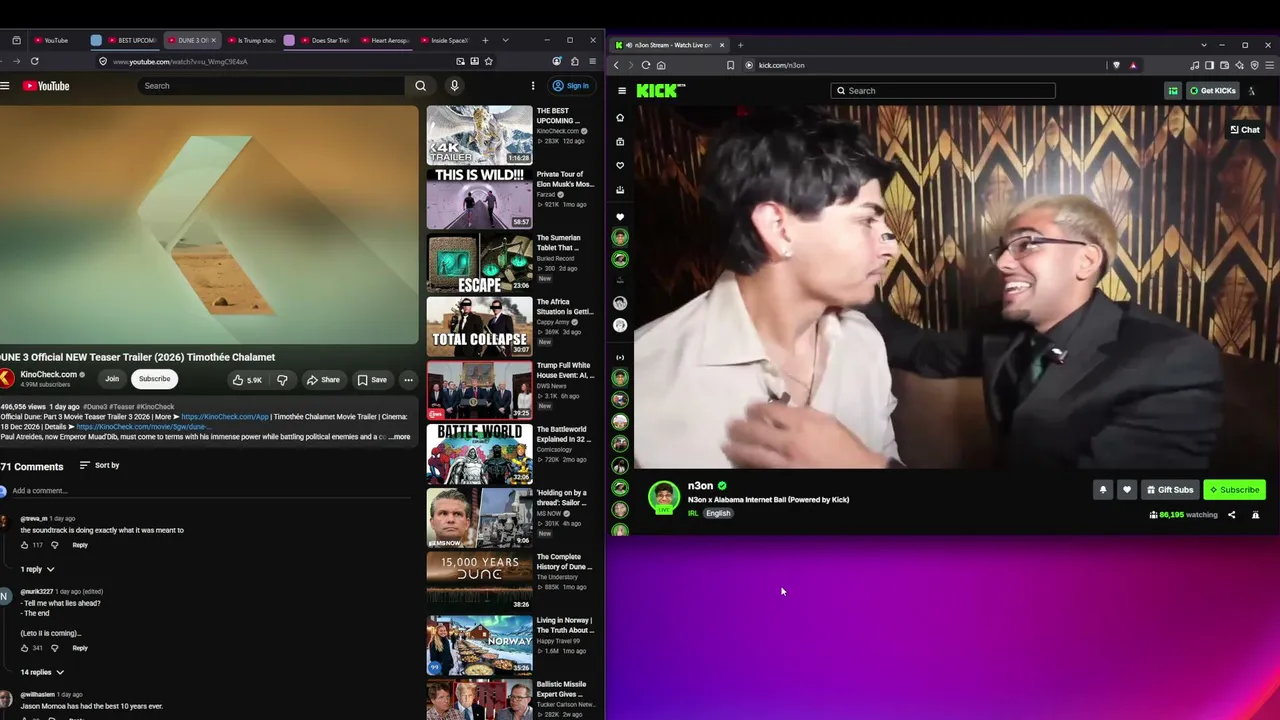Open the Kick browser's main menu icon
Screen dimensions: 1280x720
(x=1269, y=65)
